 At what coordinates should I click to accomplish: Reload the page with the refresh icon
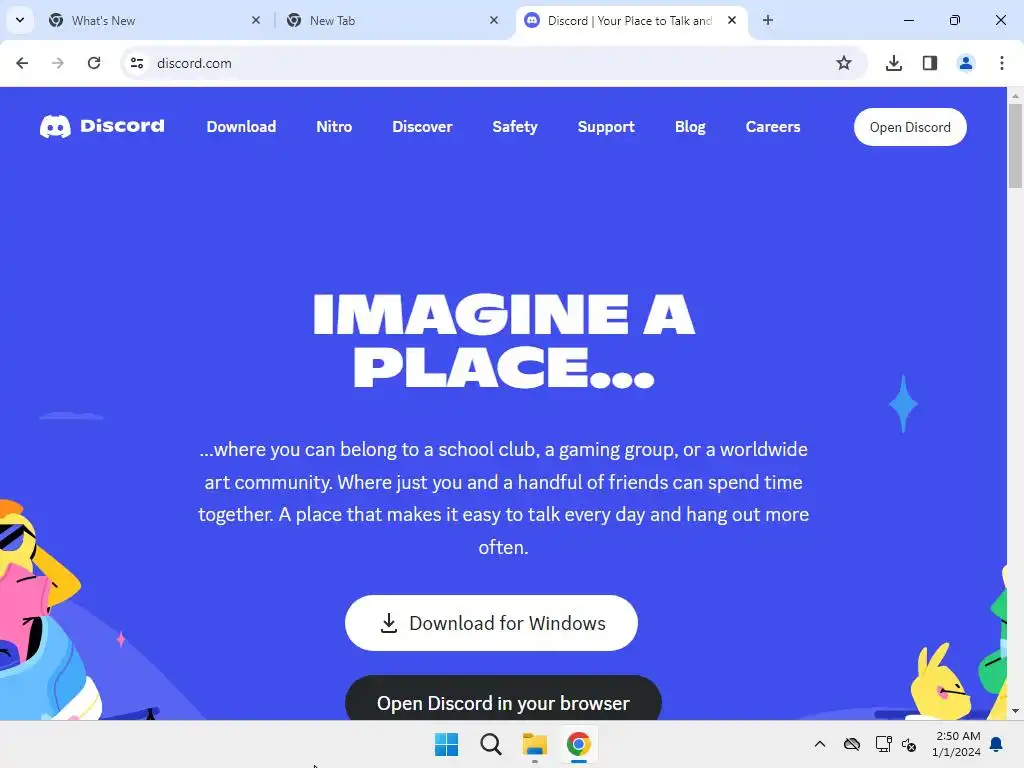tap(94, 63)
